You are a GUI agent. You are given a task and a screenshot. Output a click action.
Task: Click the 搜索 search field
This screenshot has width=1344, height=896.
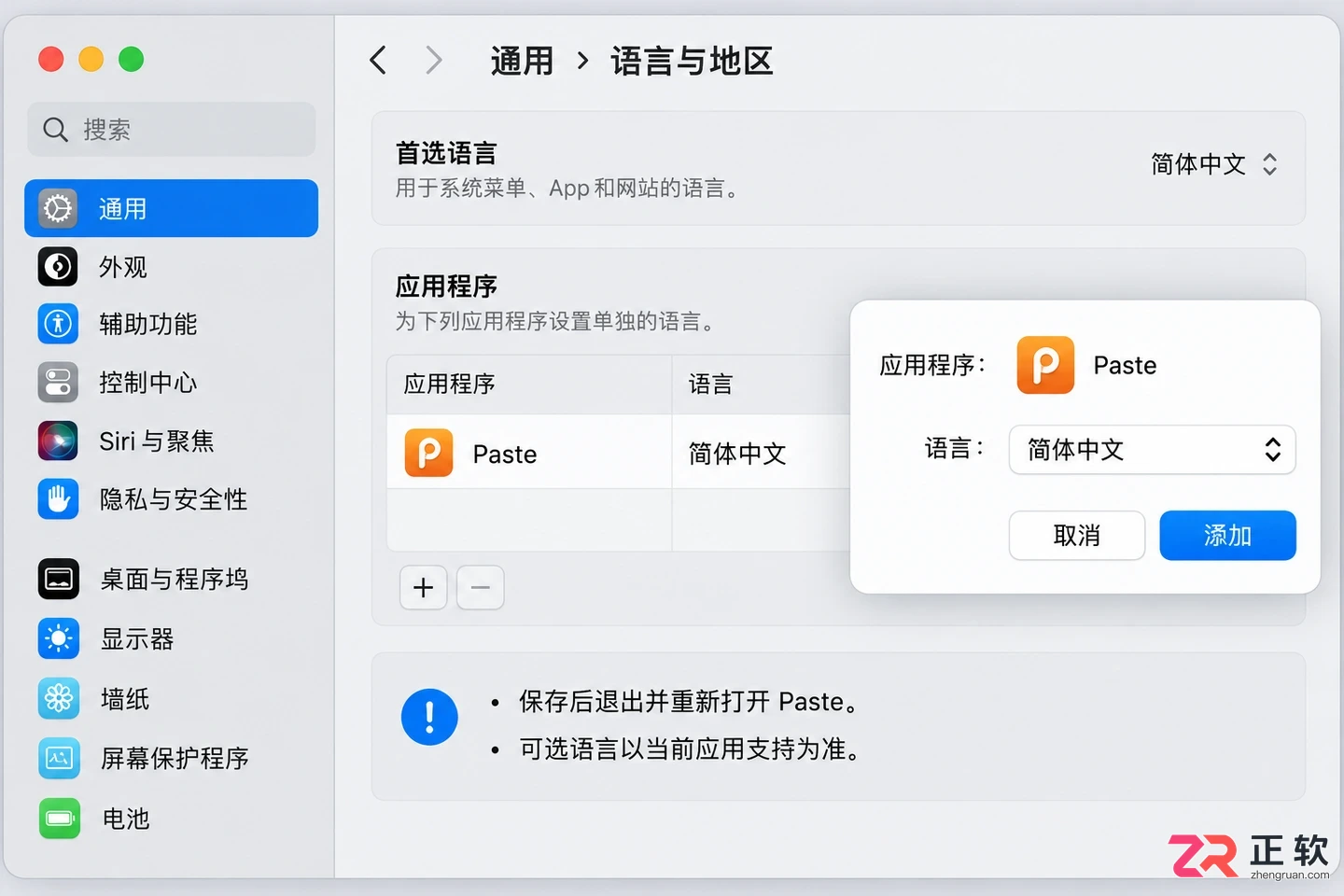tap(172, 129)
